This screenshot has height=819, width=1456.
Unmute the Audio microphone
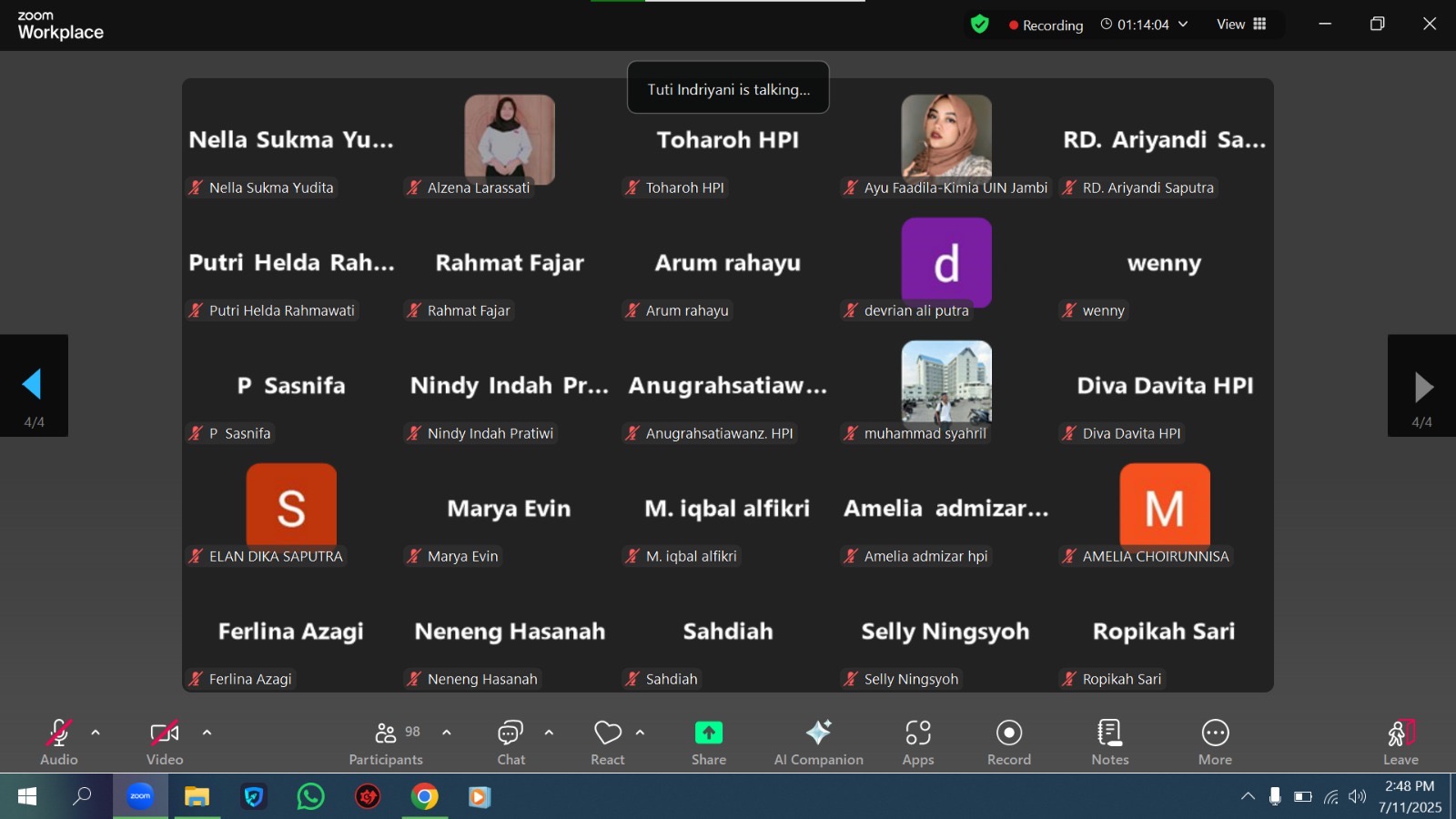59,743
